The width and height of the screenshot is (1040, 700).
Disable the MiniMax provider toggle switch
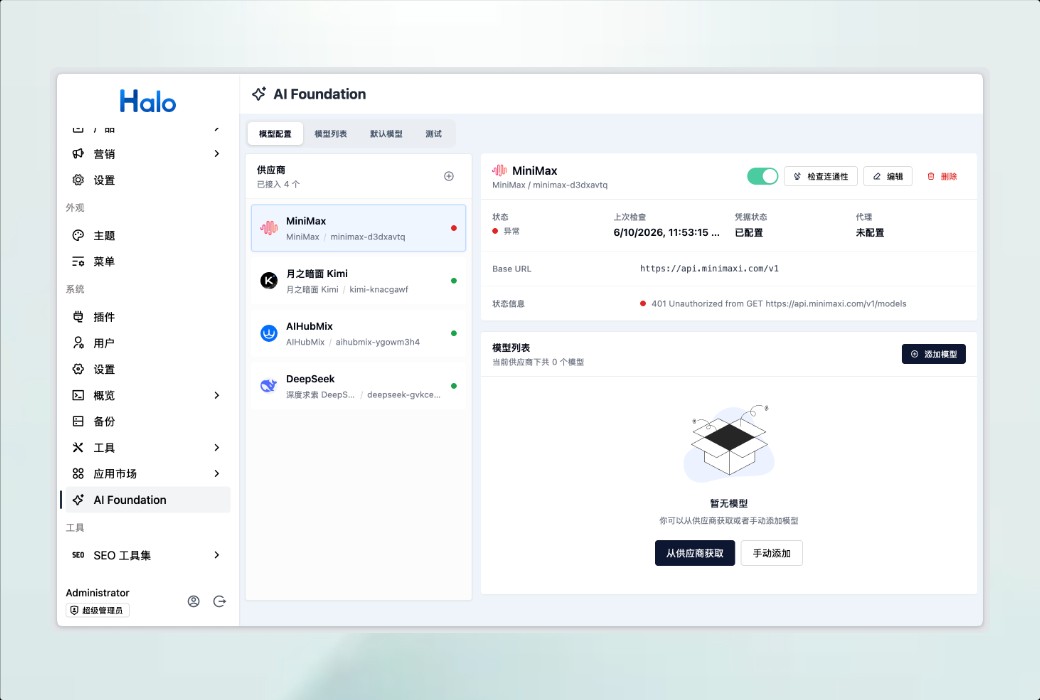[762, 176]
